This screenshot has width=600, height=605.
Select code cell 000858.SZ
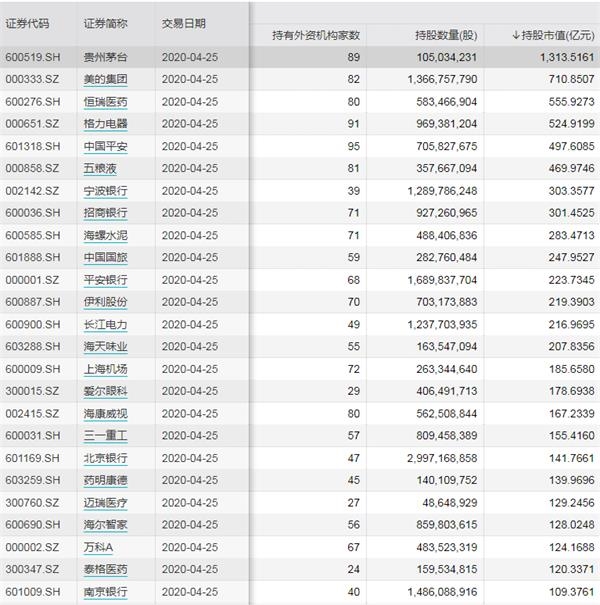pos(32,168)
